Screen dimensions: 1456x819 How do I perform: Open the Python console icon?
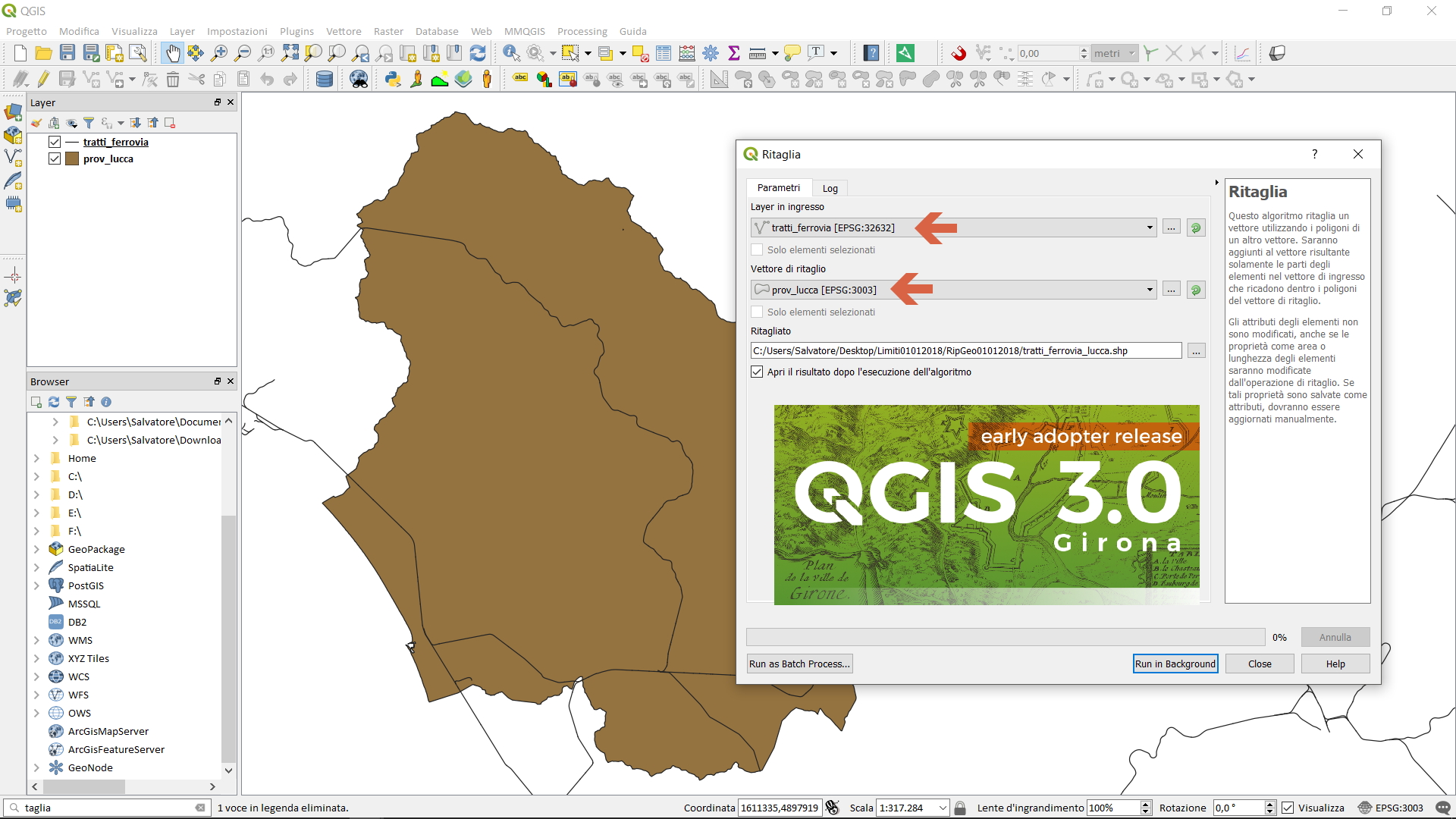tap(392, 79)
